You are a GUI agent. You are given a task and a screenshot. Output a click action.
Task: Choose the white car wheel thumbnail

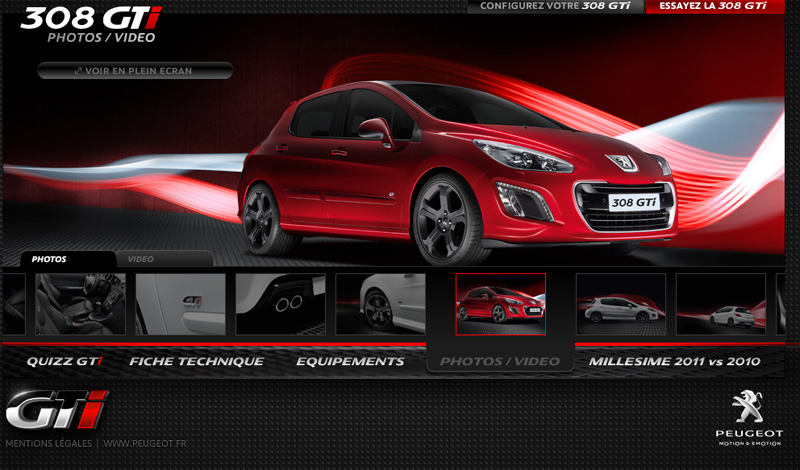[x=381, y=303]
